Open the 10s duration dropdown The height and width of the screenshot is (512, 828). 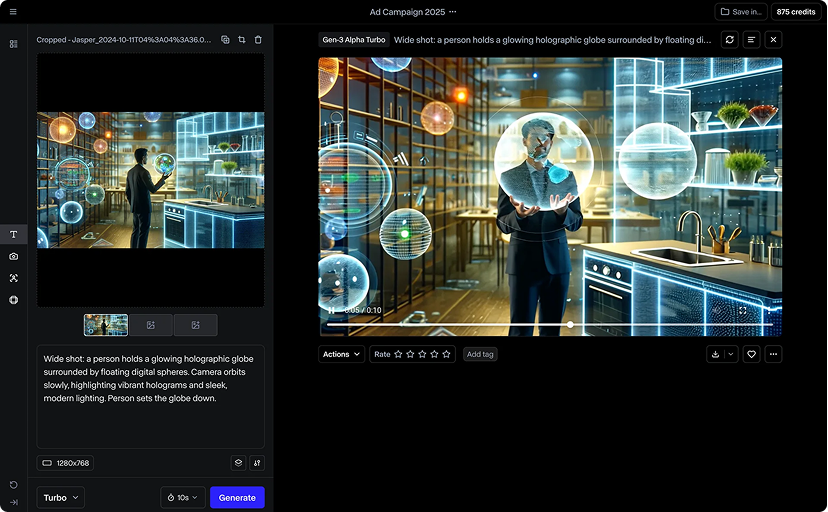182,497
